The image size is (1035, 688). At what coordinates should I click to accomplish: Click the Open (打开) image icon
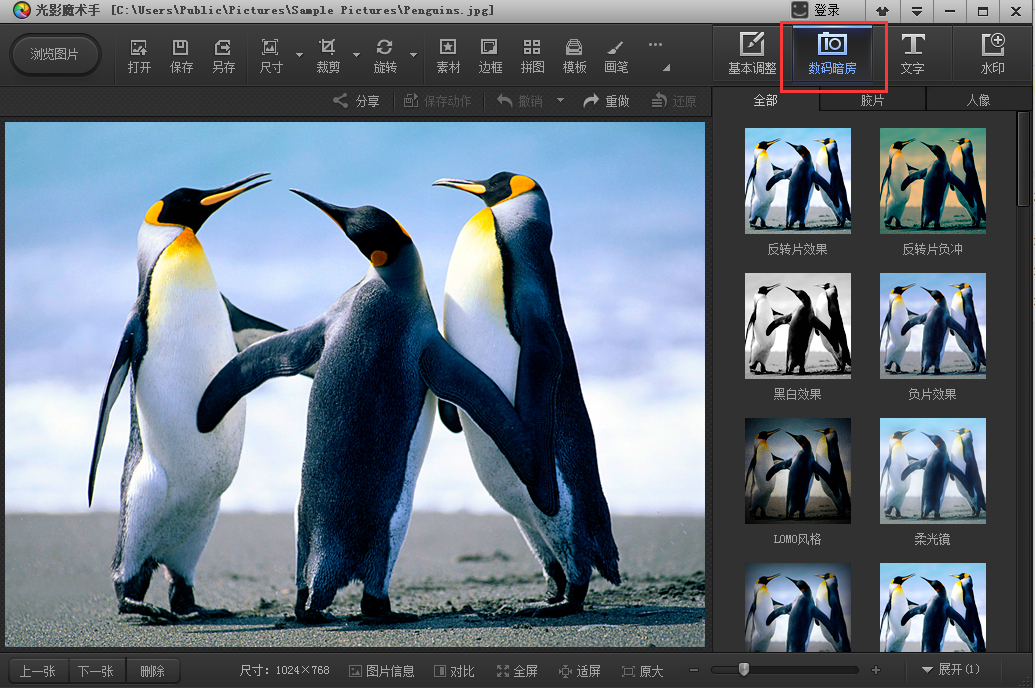coord(139,55)
